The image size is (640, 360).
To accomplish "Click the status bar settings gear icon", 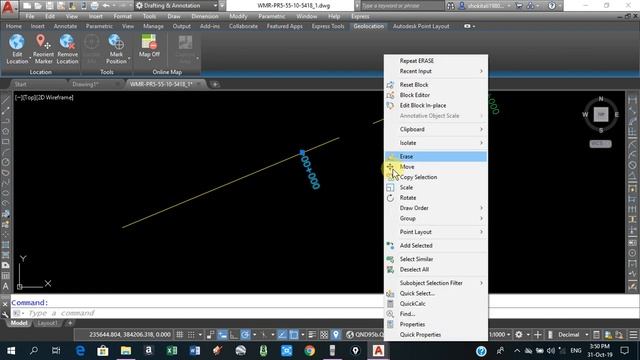I will pos(519,335).
